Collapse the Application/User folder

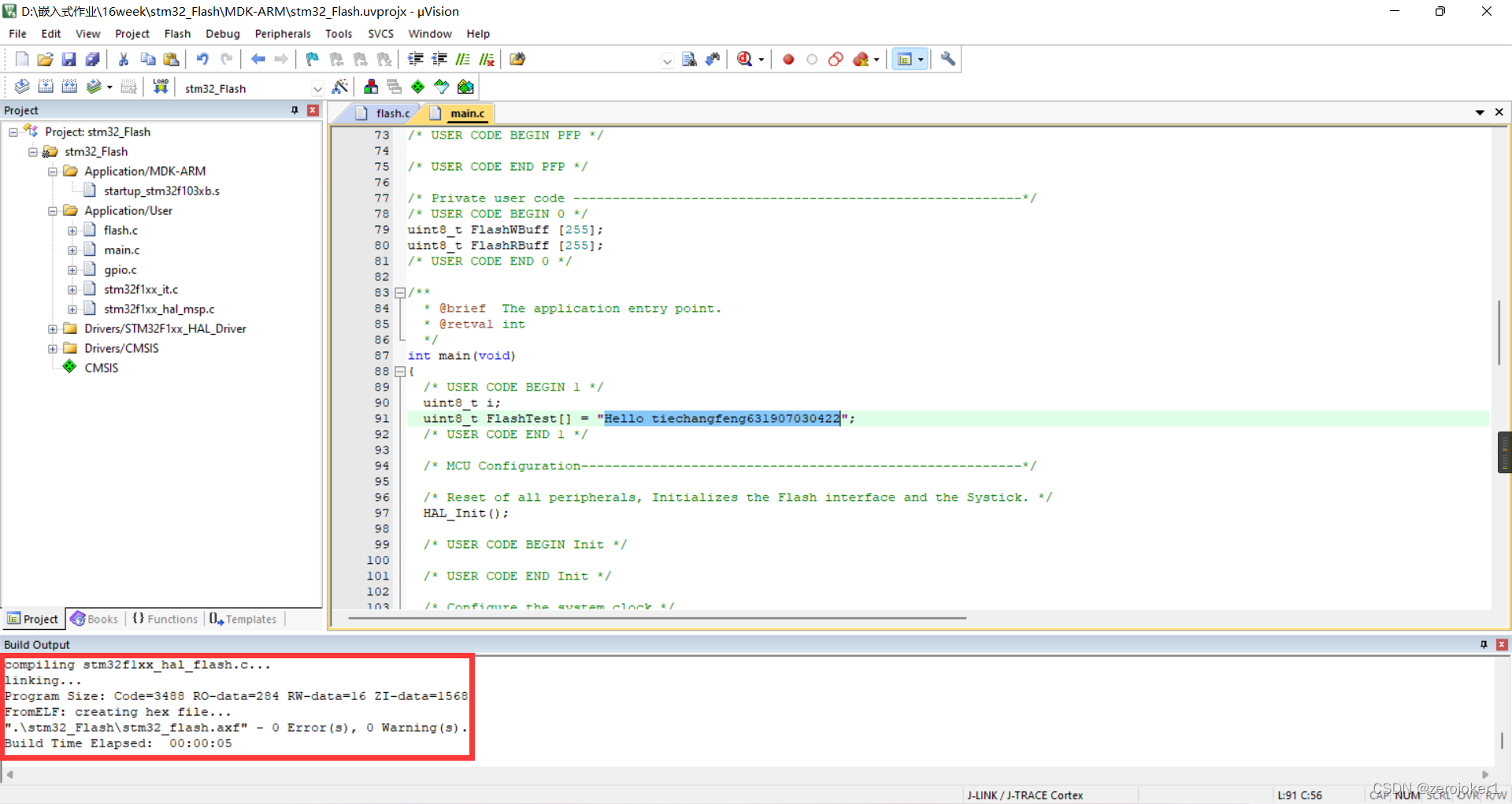53,211
